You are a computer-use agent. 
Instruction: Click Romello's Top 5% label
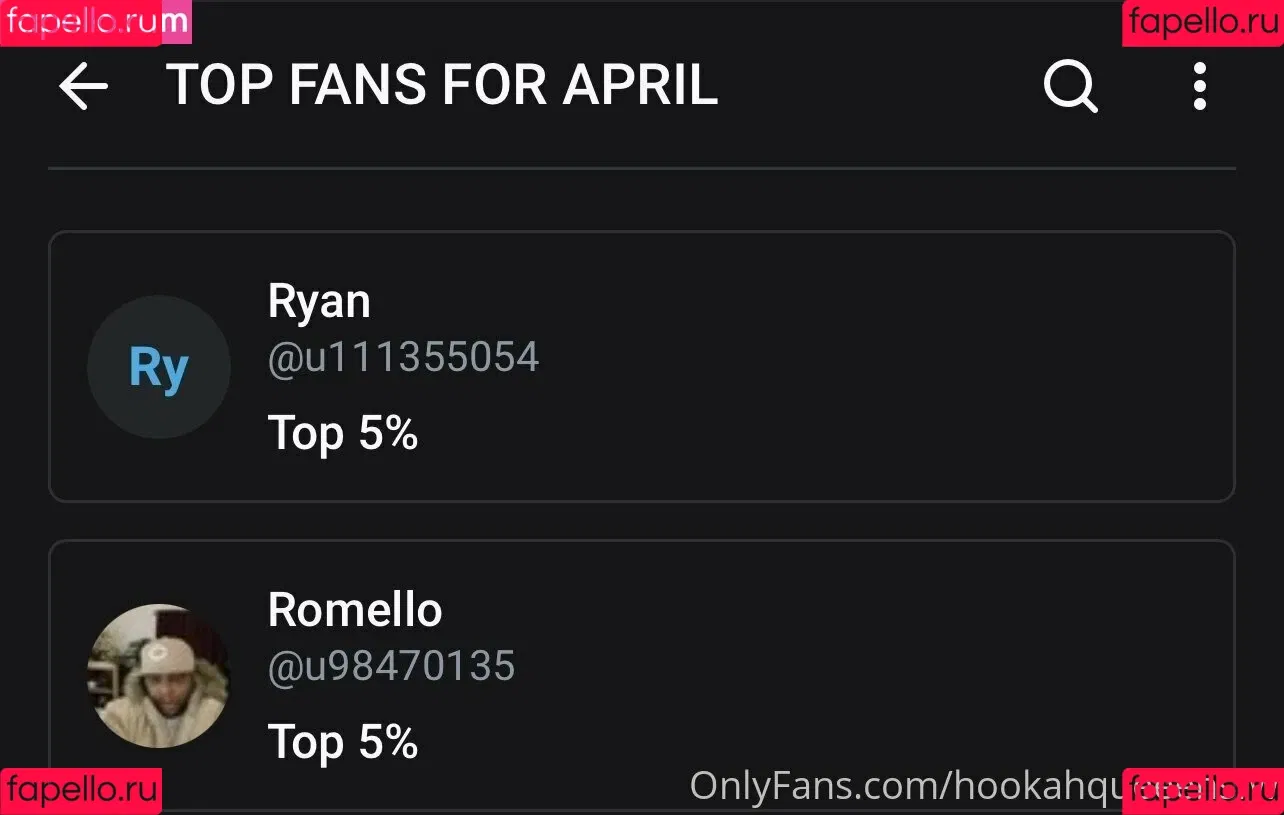click(x=343, y=742)
